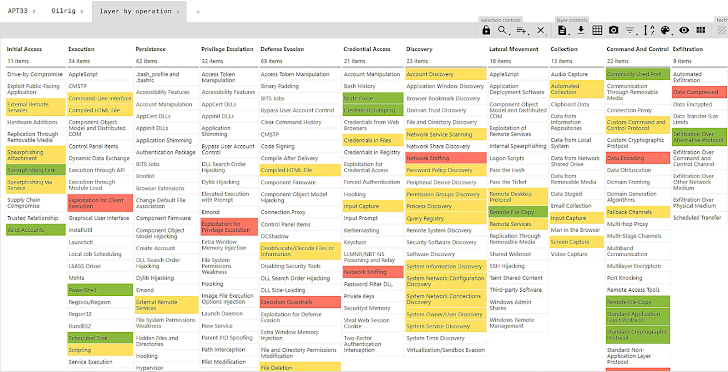Toggle the eye show/hide disabled button

coord(684,30)
